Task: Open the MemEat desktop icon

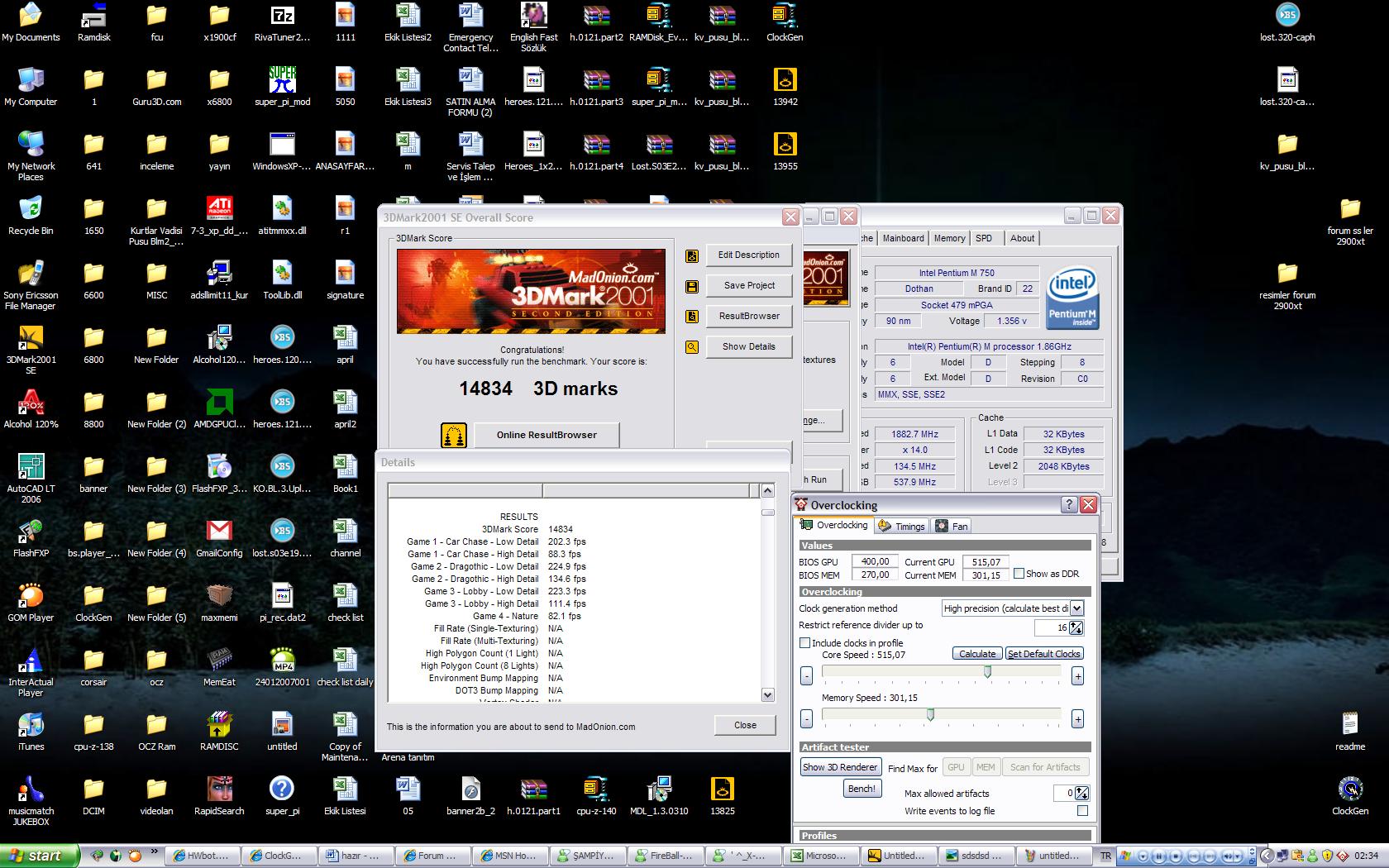Action: coord(219,667)
